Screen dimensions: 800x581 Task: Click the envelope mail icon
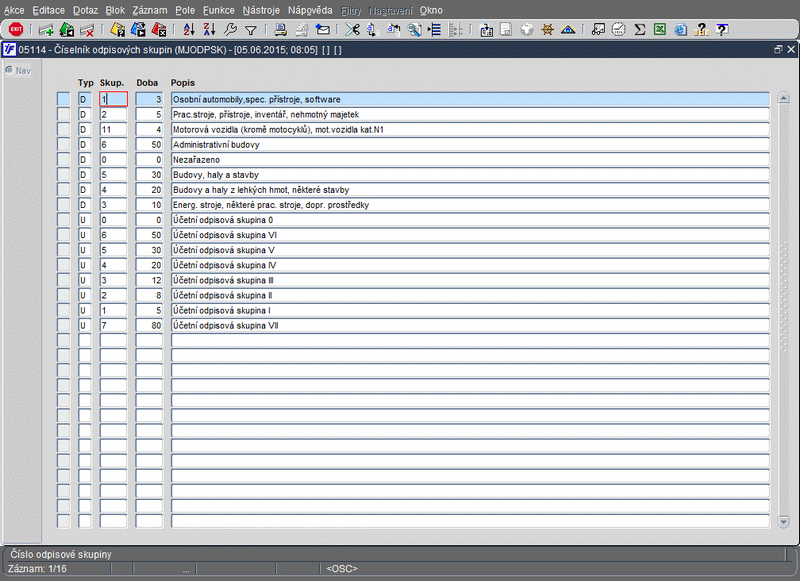322,30
